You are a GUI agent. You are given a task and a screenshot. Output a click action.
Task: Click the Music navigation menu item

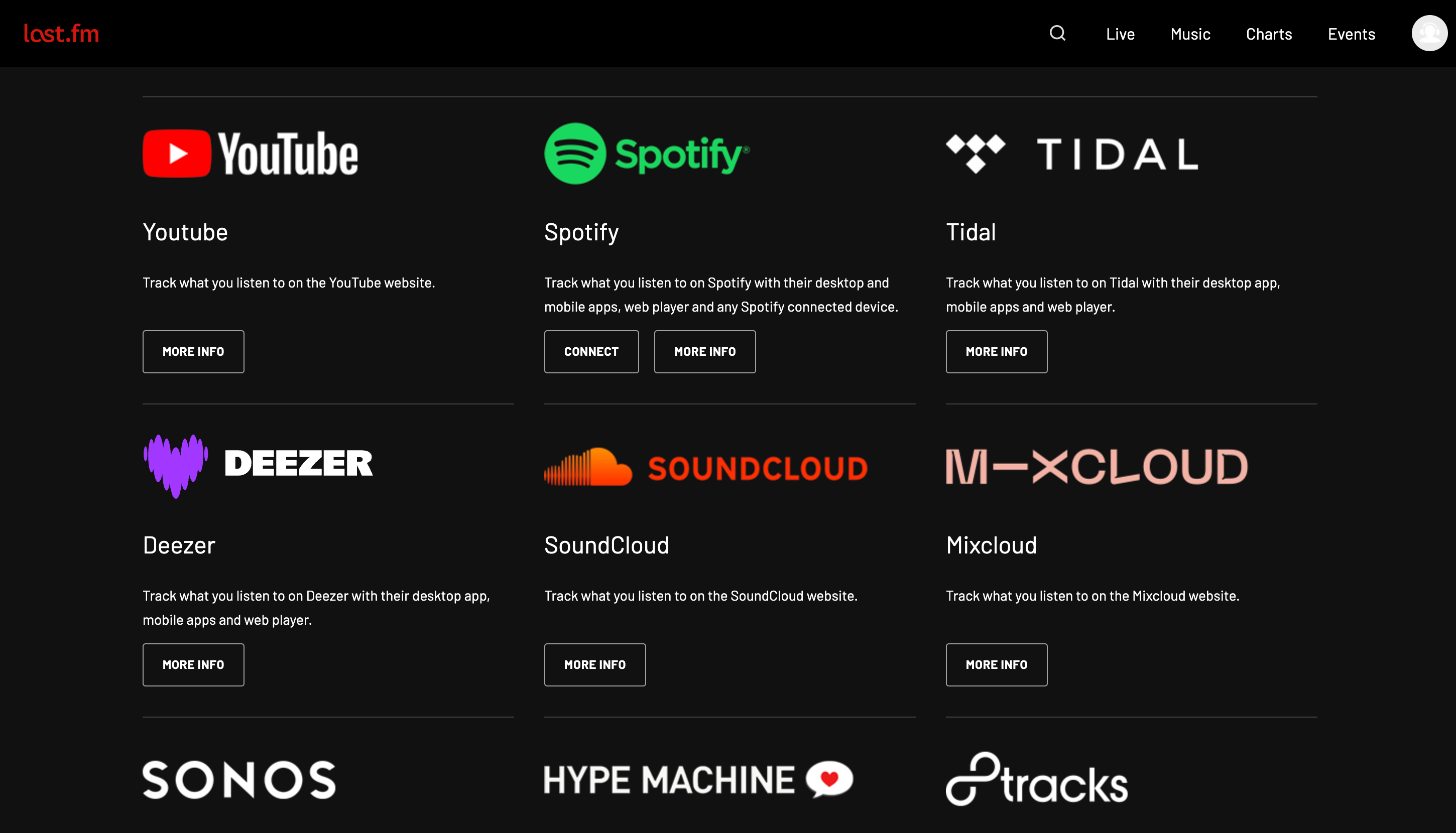1190,33
